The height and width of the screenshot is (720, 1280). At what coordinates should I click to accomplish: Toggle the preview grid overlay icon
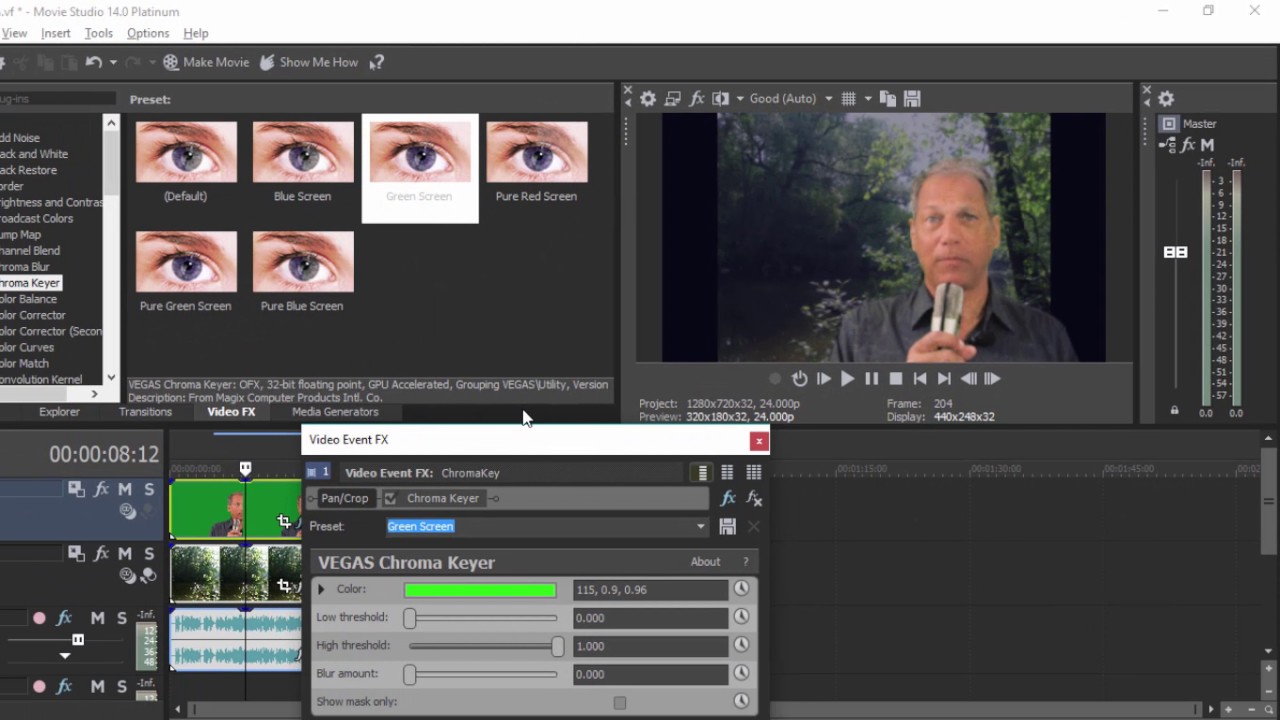[x=849, y=99]
